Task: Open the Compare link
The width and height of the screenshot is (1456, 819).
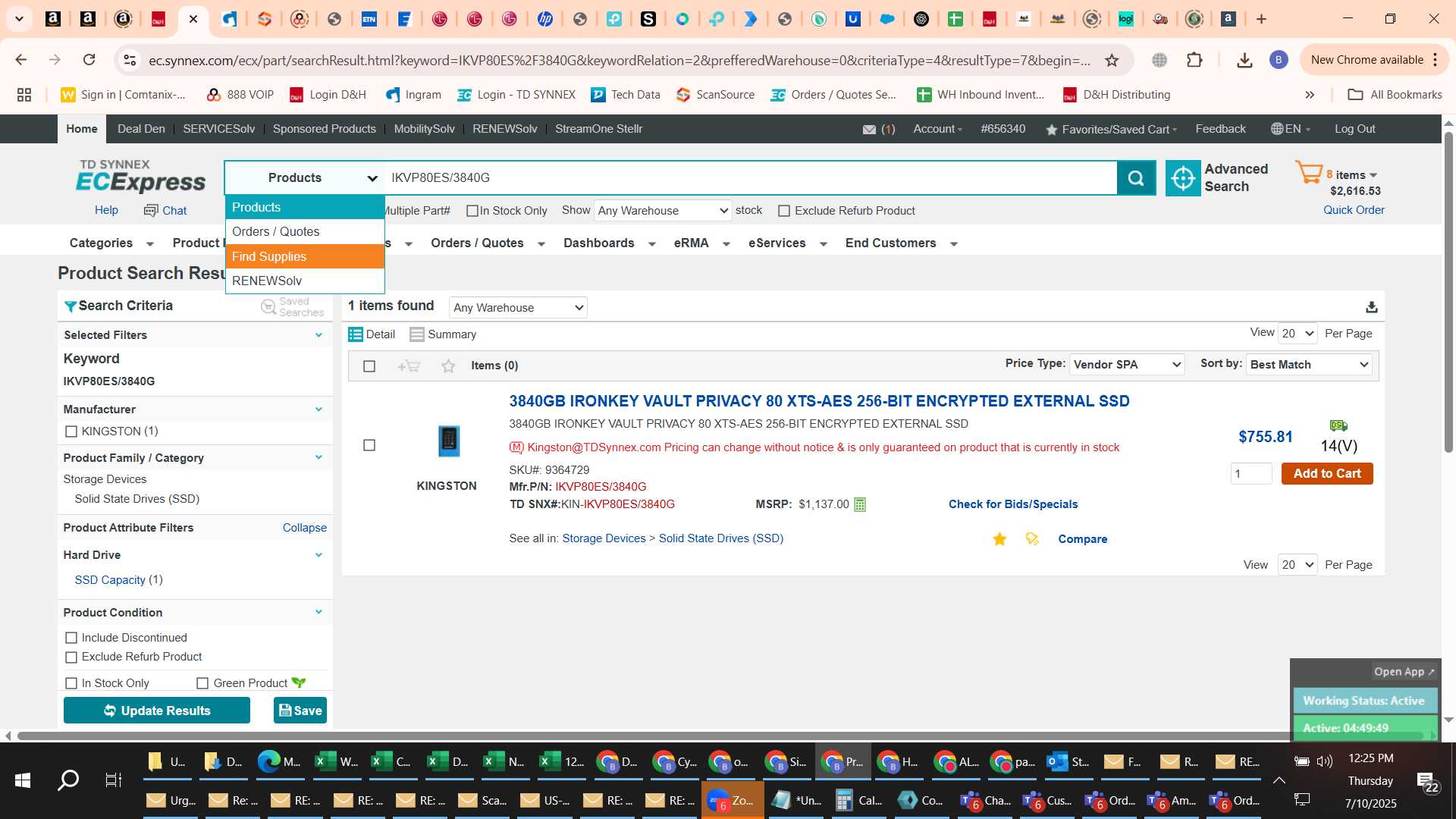Action: click(1082, 539)
